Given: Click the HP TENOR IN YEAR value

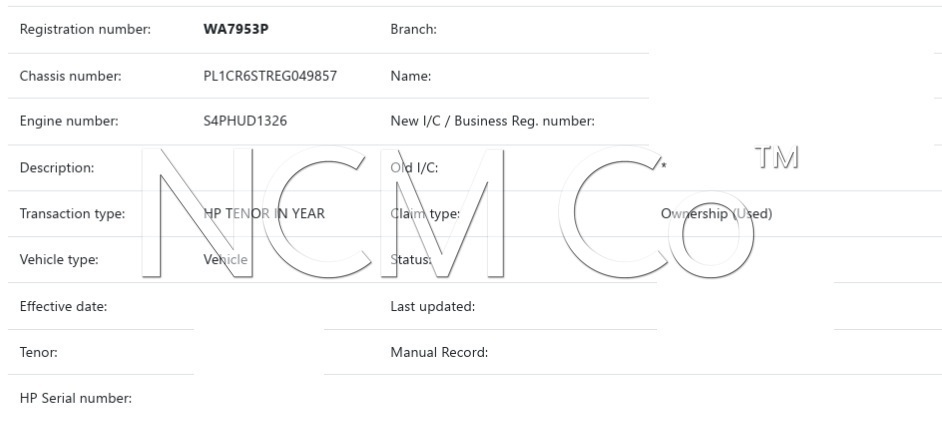Looking at the screenshot, I should pyautogui.click(x=263, y=214).
